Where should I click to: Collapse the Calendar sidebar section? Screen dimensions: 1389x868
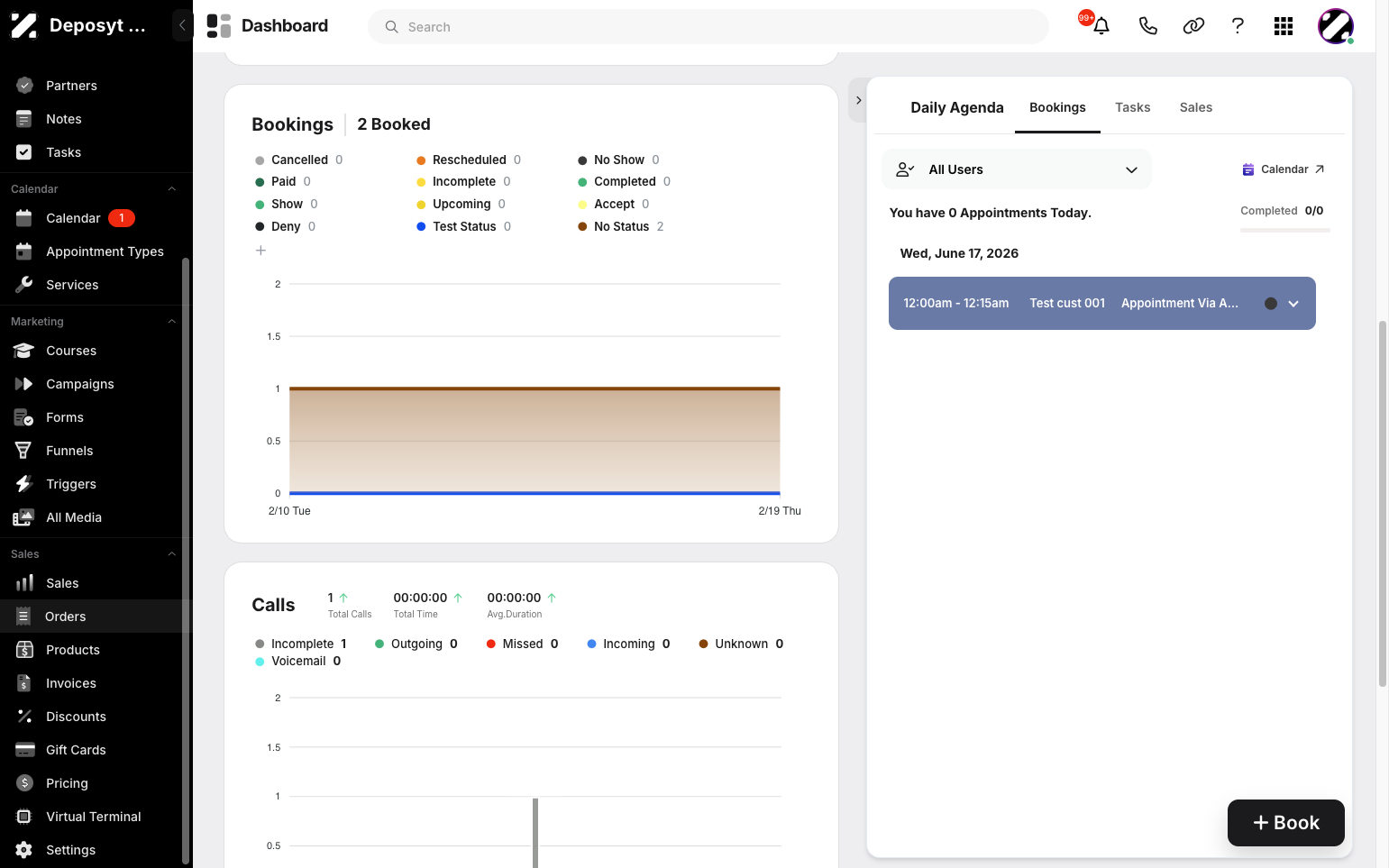click(171, 189)
